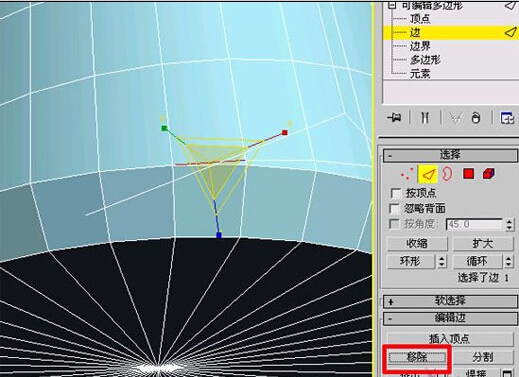Click the Make Unique icon
The width and height of the screenshot is (519, 377).
click(455, 118)
